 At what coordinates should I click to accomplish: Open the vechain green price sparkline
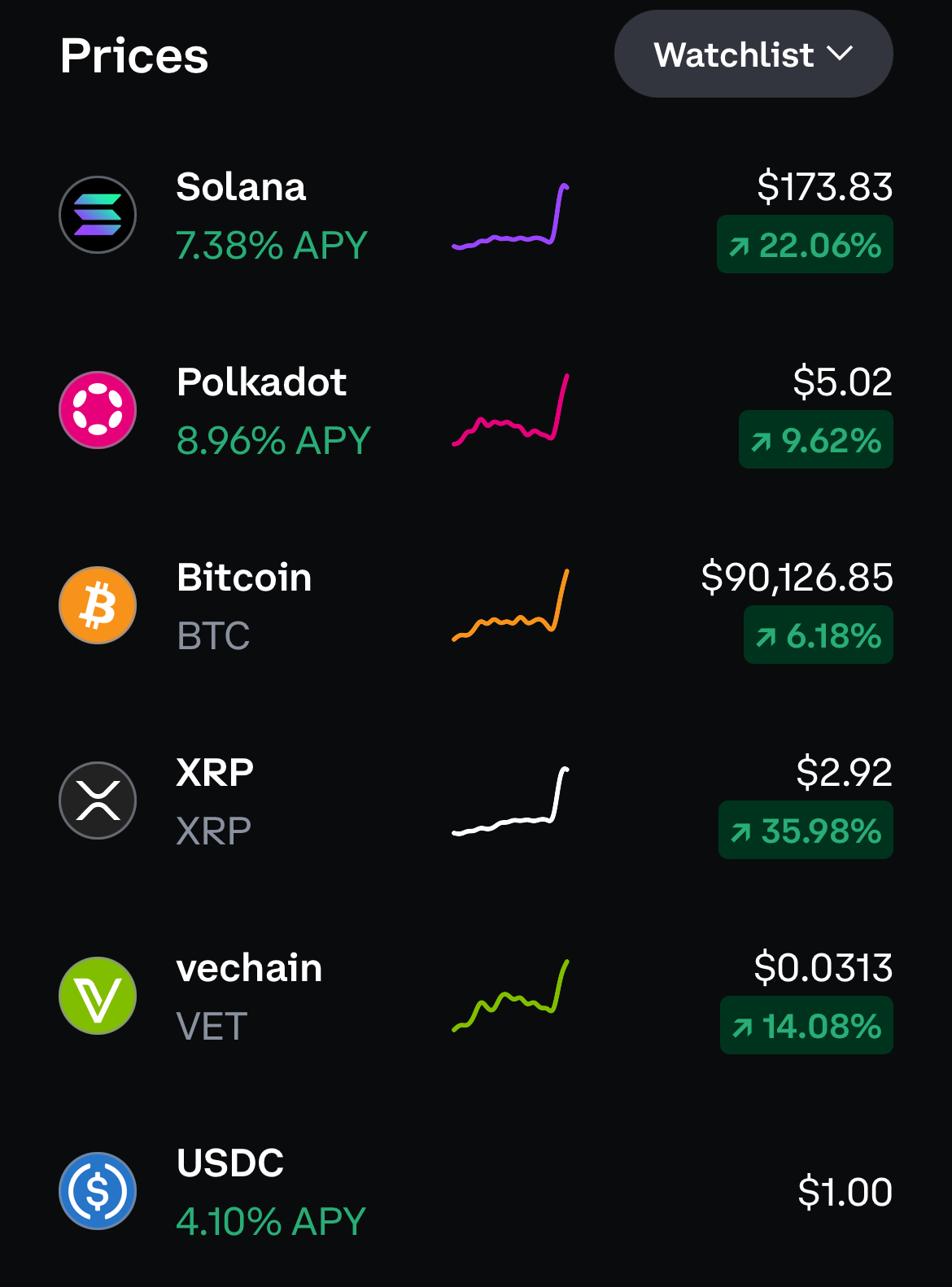[x=511, y=996]
